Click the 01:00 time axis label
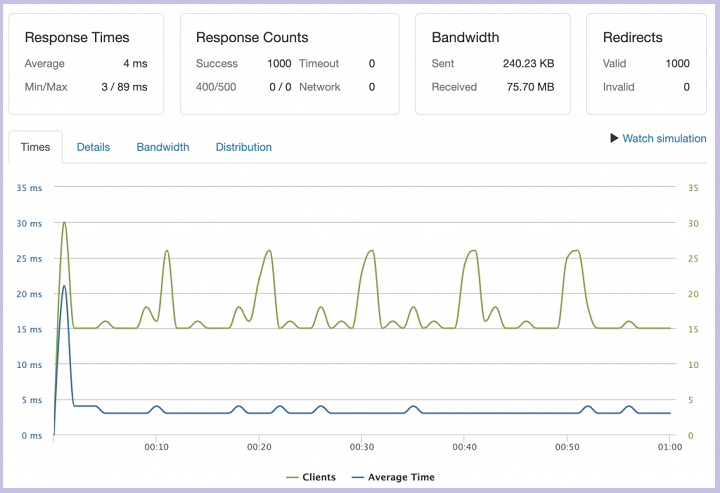Viewport: 720px width, 493px height. click(670, 447)
